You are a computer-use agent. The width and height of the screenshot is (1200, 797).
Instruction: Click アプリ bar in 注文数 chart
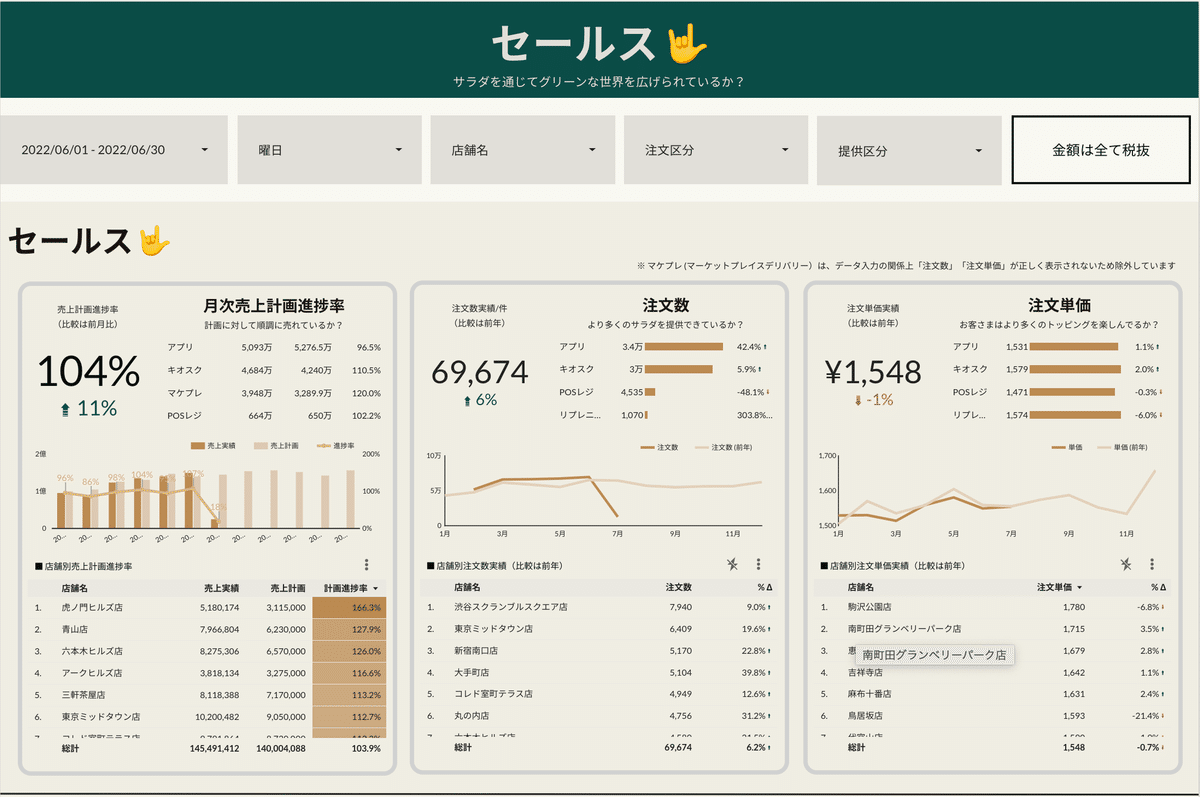(684, 347)
